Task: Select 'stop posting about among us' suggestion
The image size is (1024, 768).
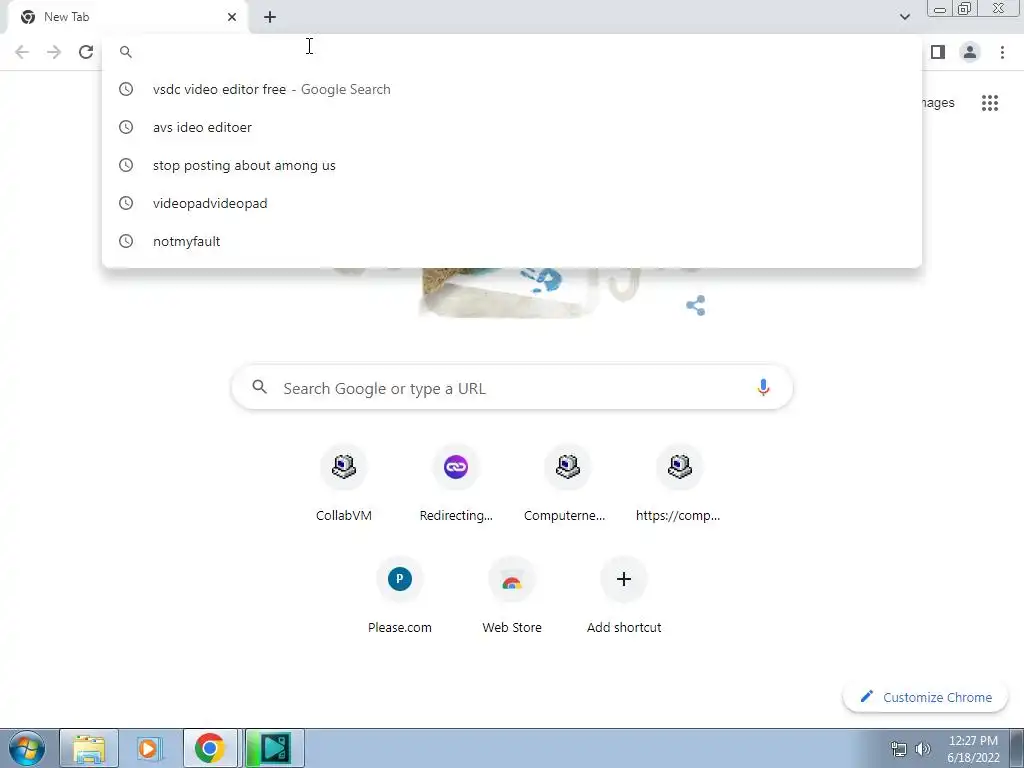Action: tap(512, 165)
